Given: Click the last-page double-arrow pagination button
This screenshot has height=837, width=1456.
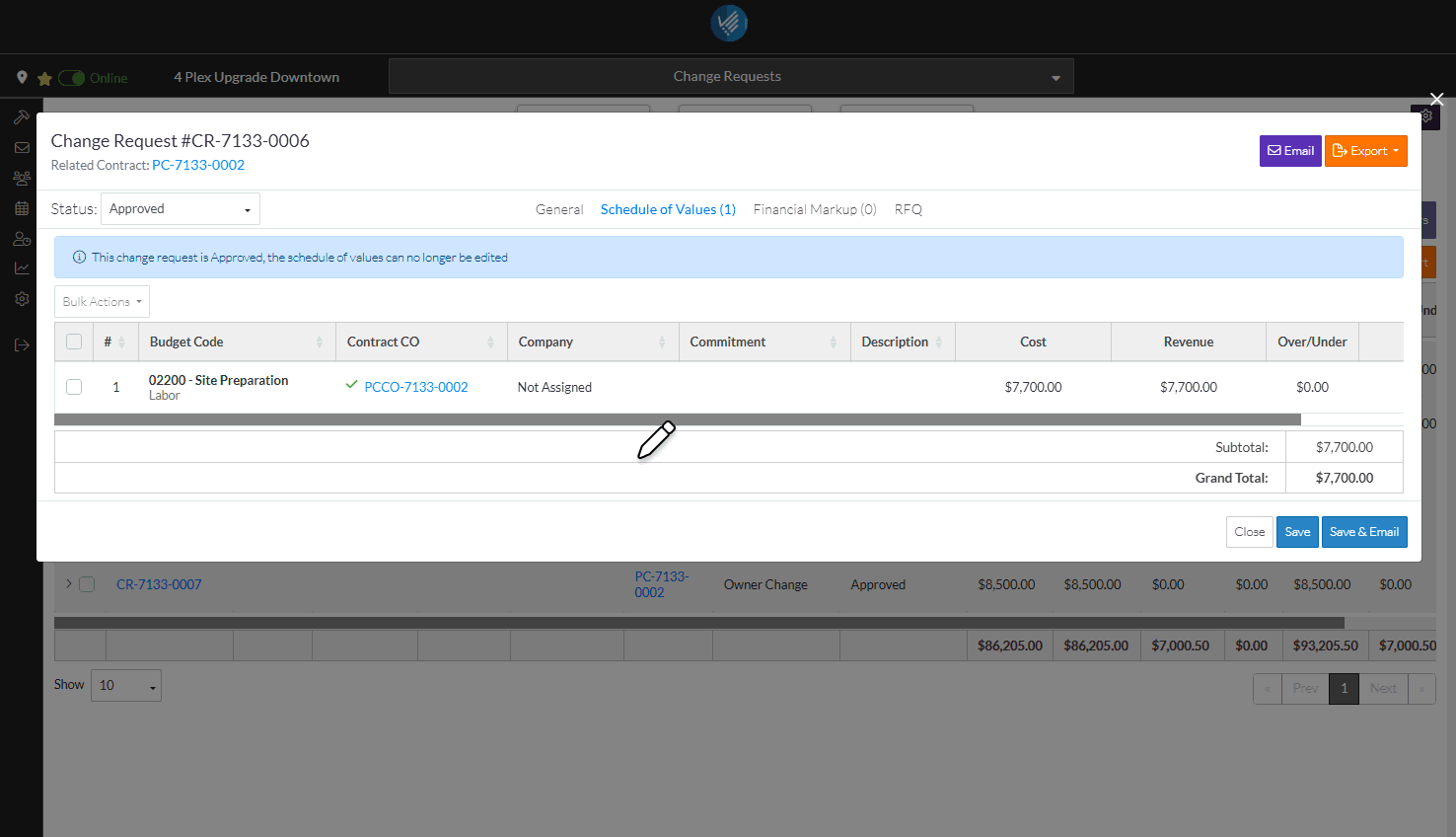Looking at the screenshot, I should click(x=1421, y=689).
